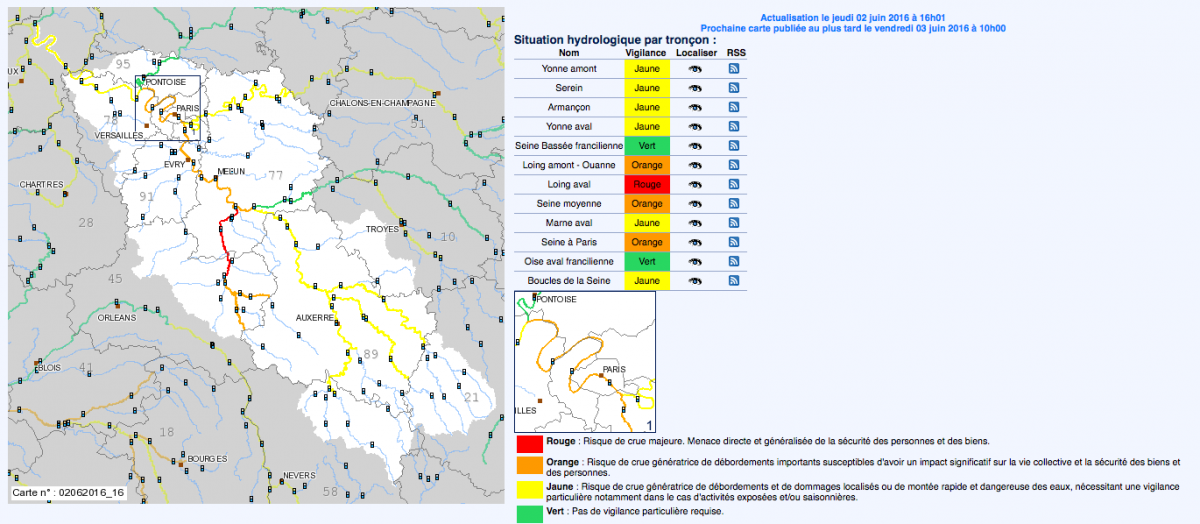
Task: Click the orange legend color box
Action: (x=529, y=465)
